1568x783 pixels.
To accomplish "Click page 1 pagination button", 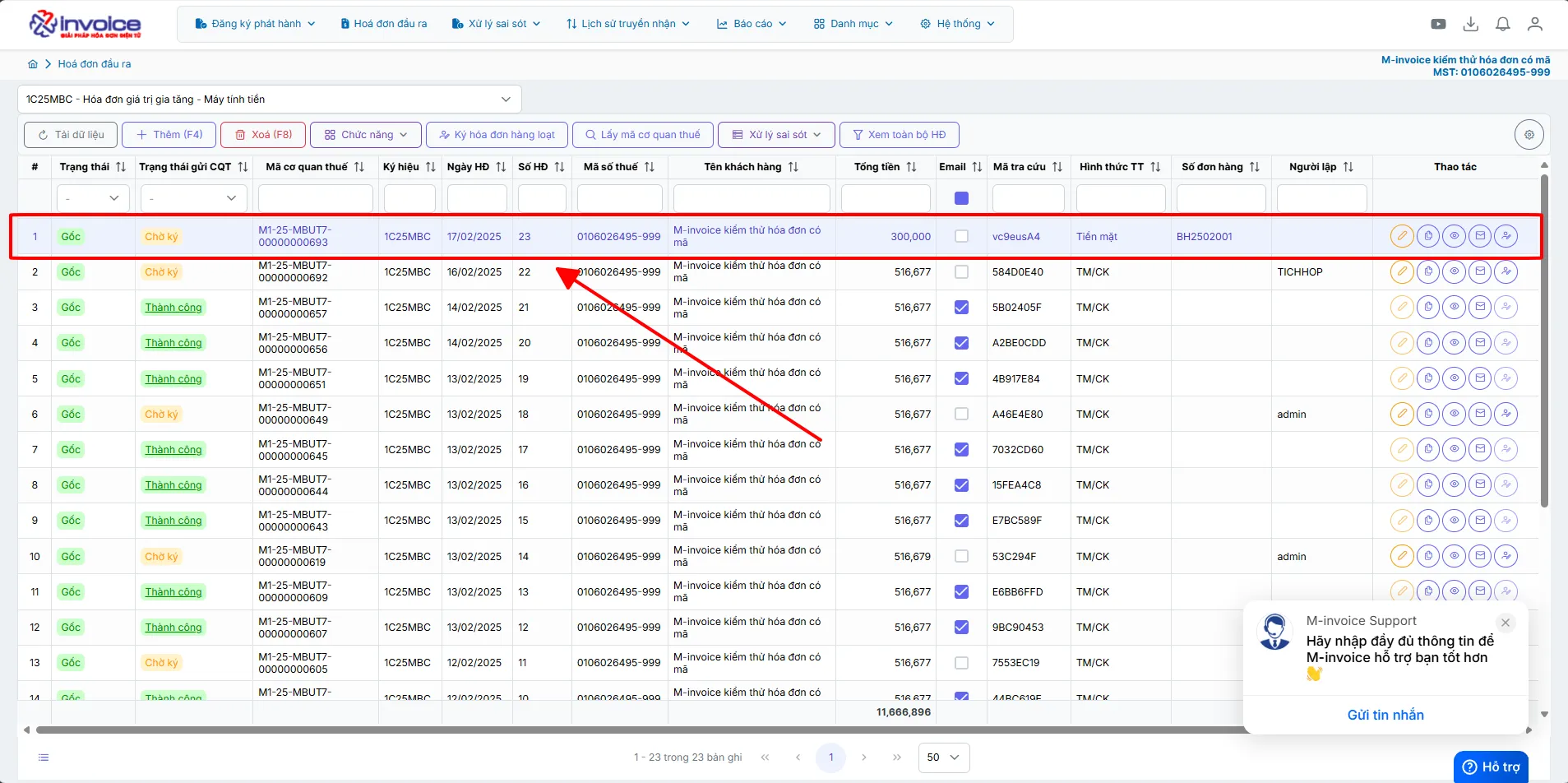I will point(830,758).
